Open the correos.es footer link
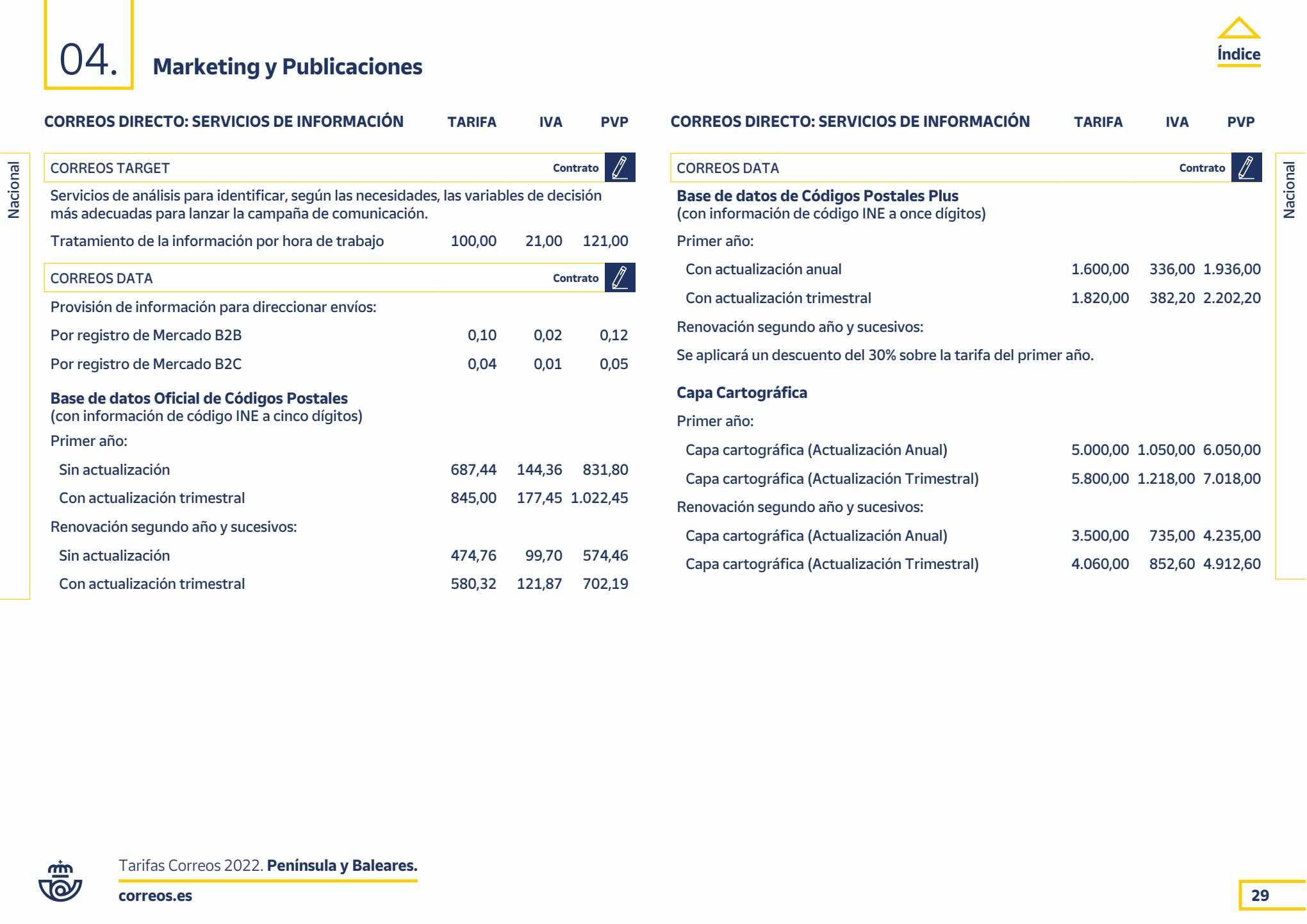This screenshot has width=1307, height=924. (x=155, y=896)
